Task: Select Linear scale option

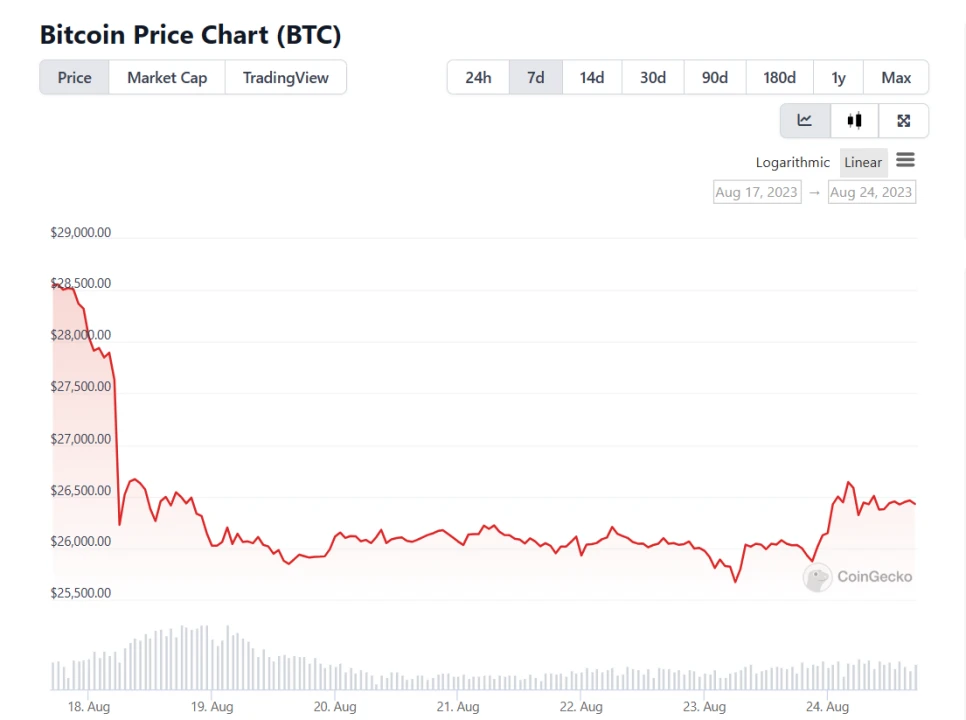Action: click(x=863, y=162)
